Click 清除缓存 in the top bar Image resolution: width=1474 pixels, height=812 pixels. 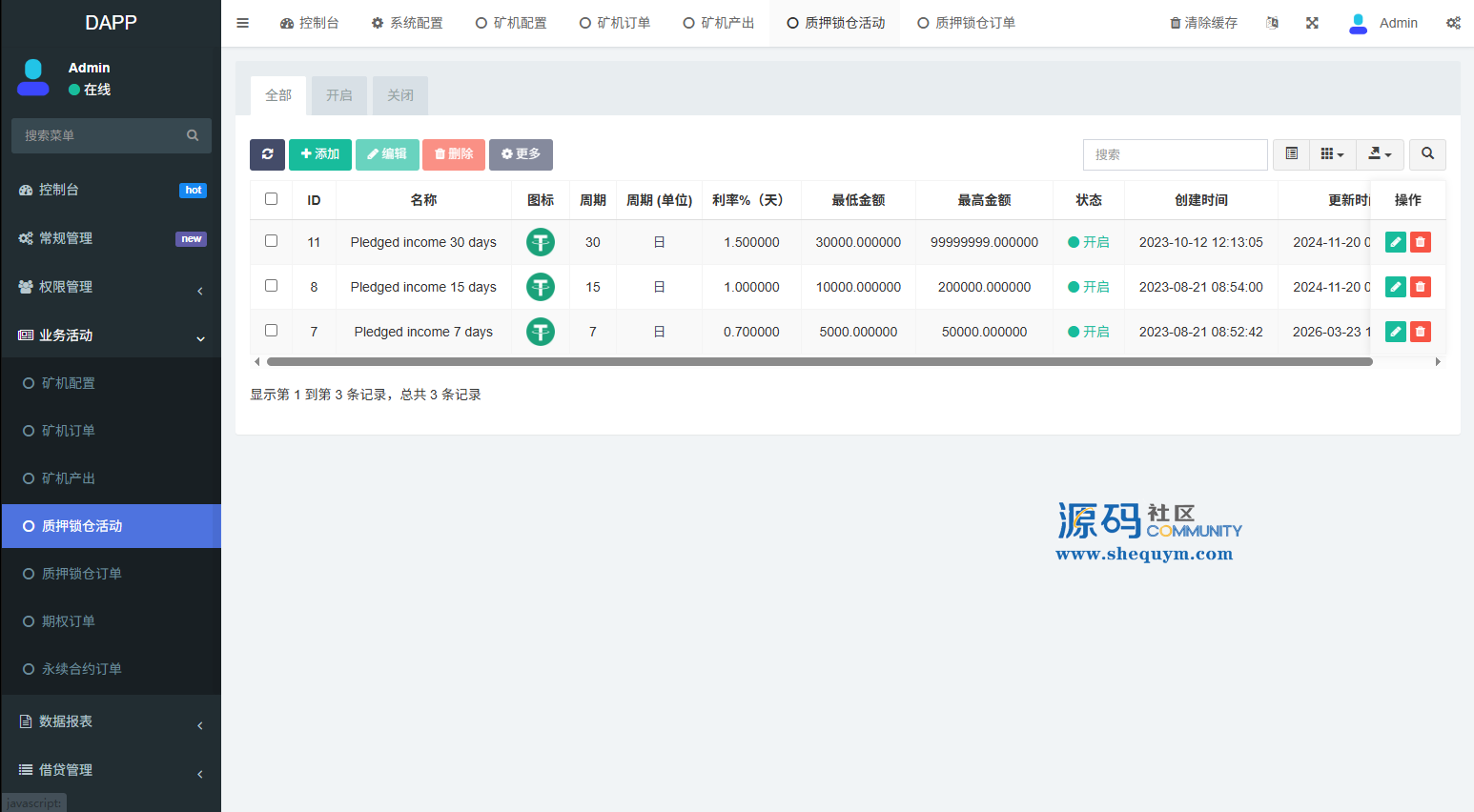1203,23
